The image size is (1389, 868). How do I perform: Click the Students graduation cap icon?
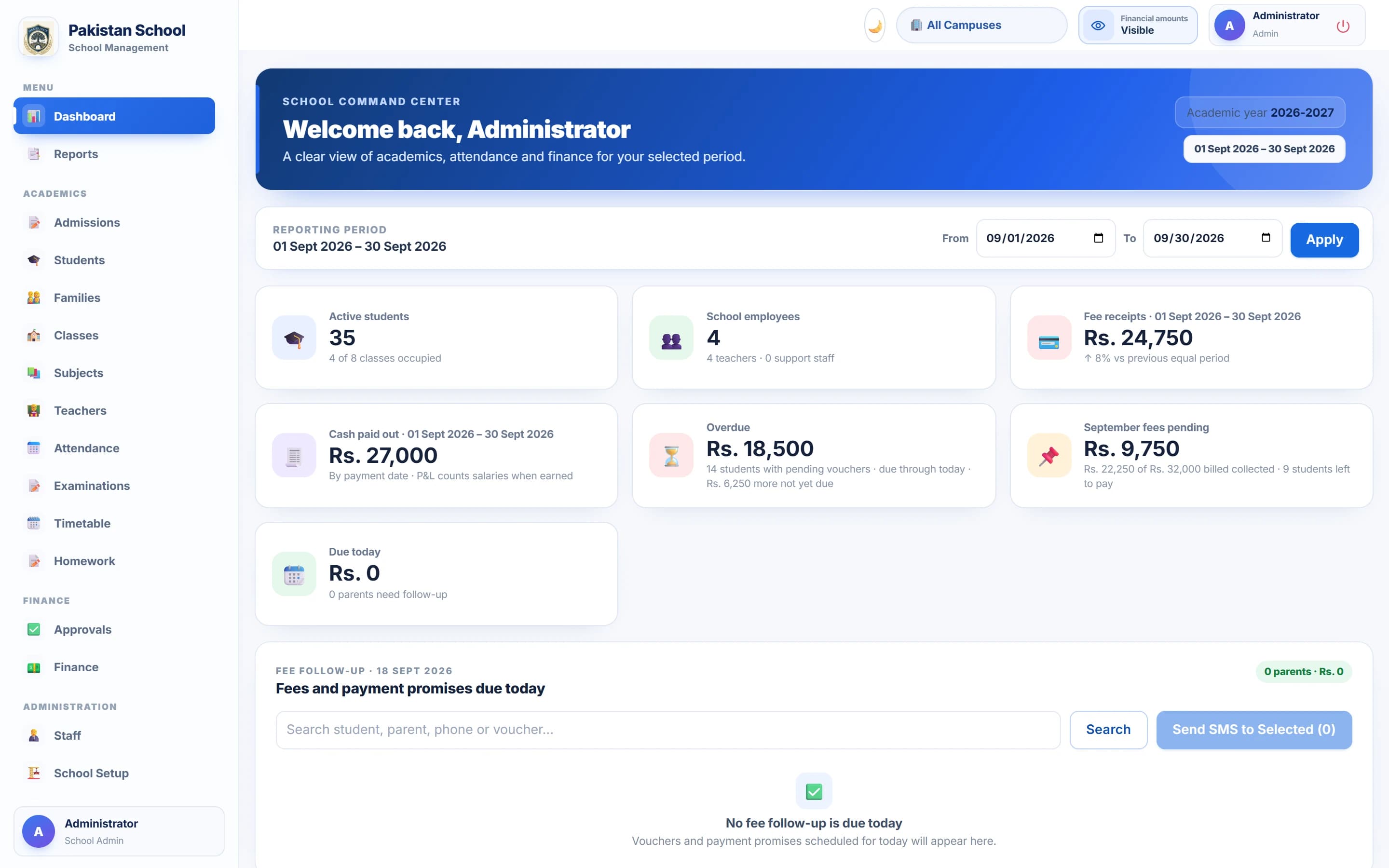[34, 260]
